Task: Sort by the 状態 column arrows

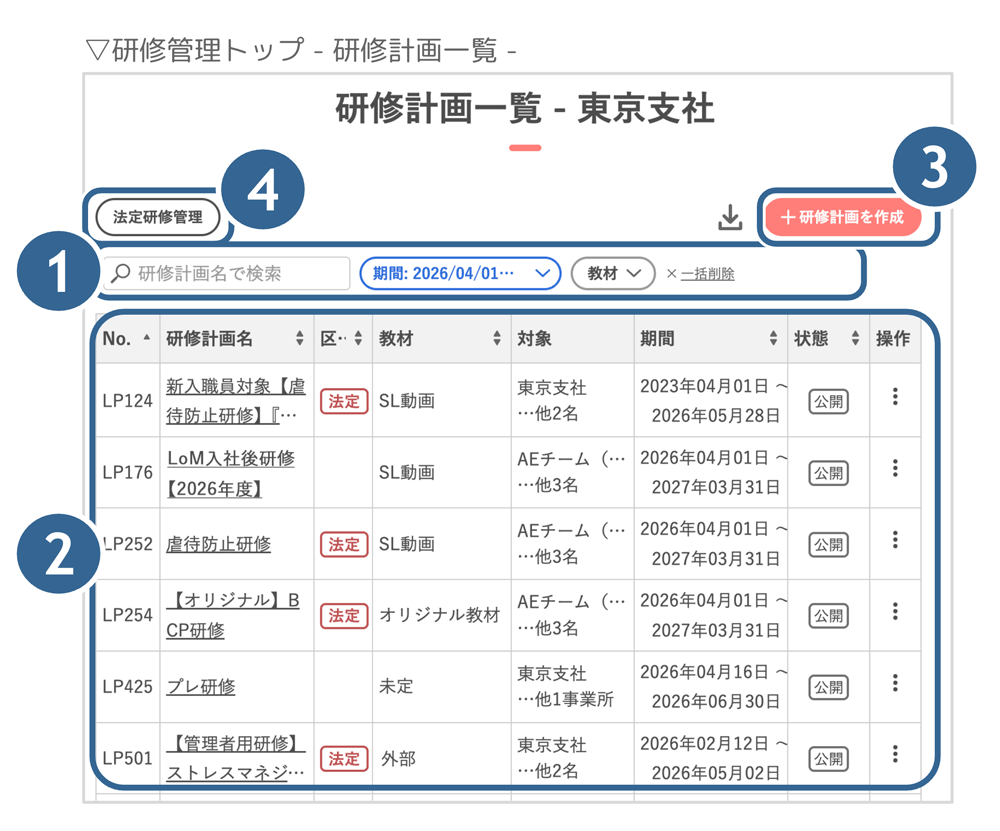Action: 855,338
